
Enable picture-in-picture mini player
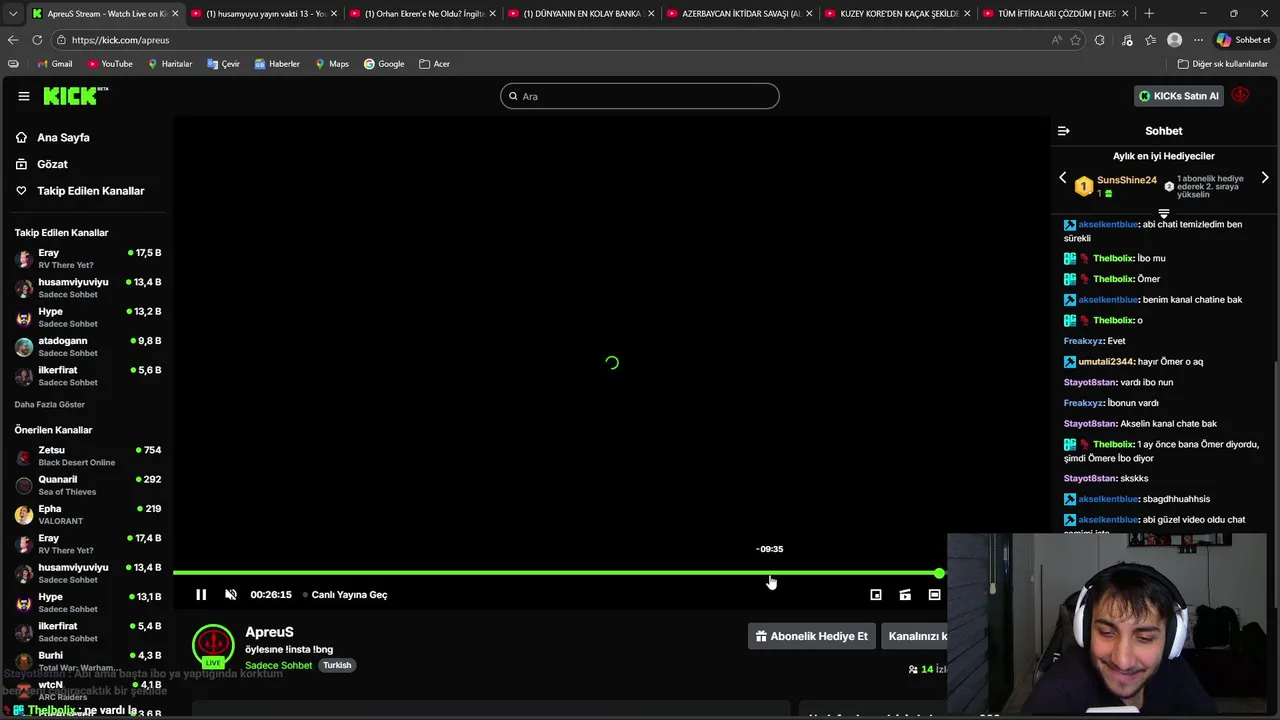(x=876, y=594)
